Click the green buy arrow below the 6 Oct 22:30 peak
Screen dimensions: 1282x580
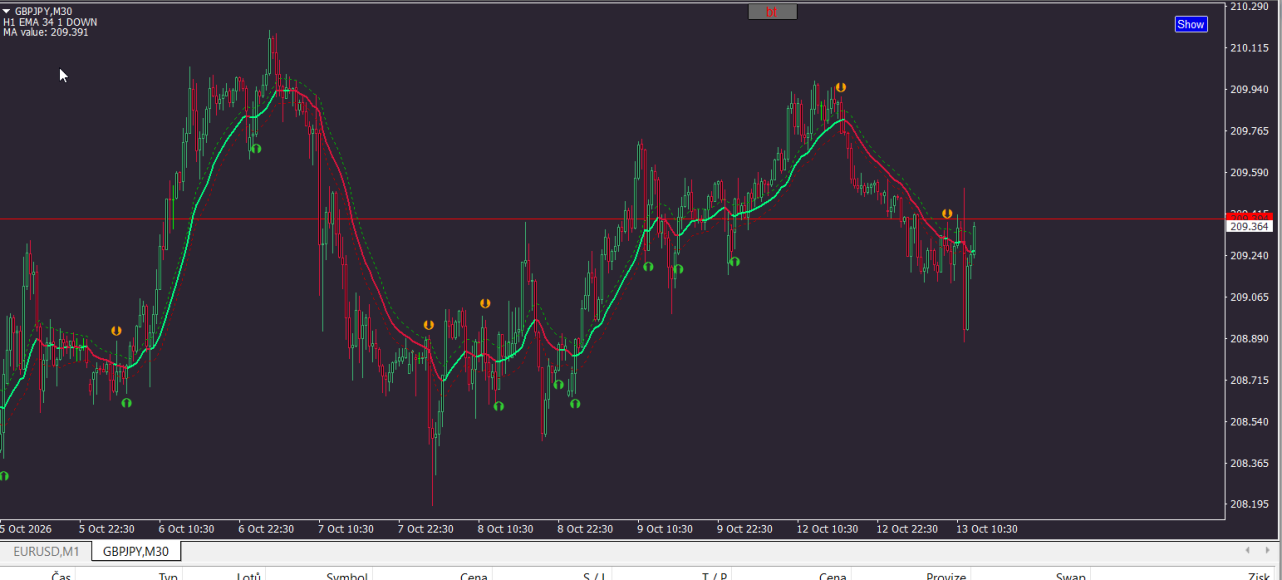[x=256, y=148]
